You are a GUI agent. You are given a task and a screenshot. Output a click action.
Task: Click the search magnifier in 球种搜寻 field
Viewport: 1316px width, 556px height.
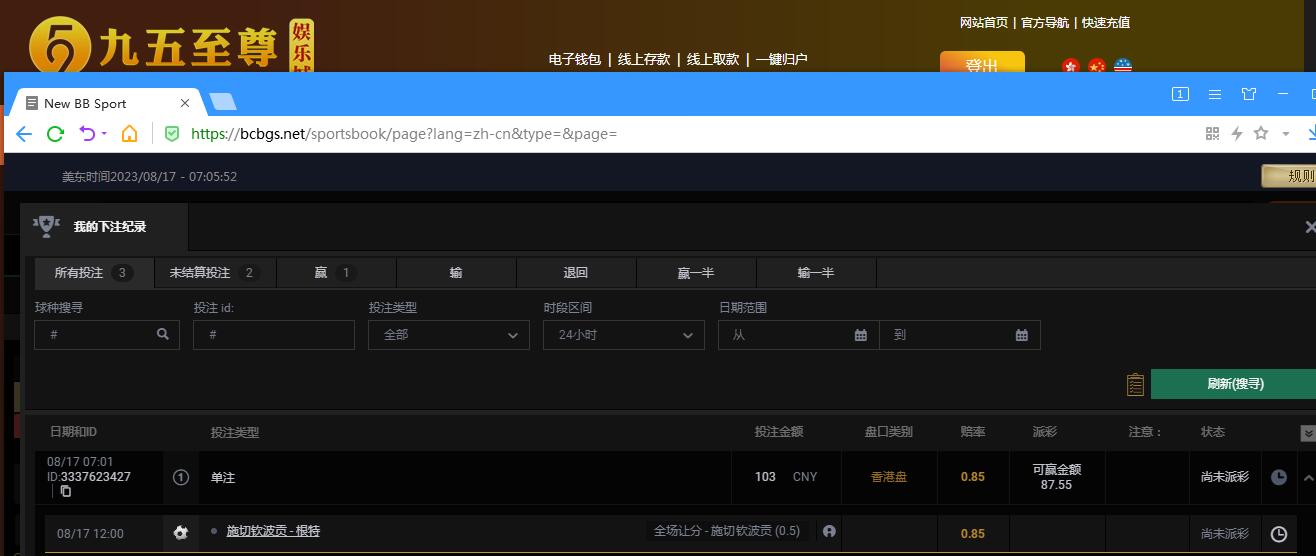(x=163, y=335)
